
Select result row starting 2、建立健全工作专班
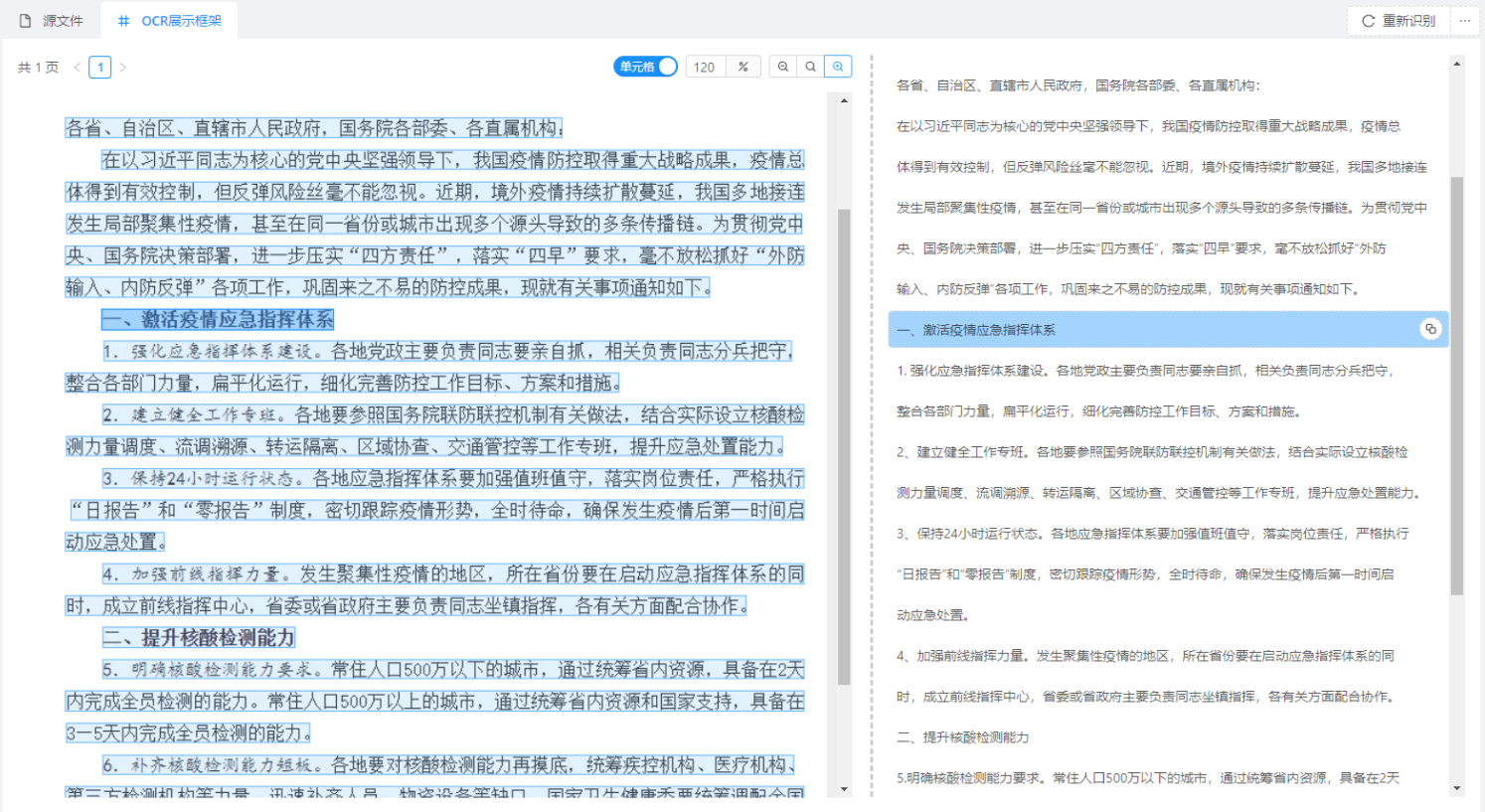pyautogui.click(x=1168, y=452)
